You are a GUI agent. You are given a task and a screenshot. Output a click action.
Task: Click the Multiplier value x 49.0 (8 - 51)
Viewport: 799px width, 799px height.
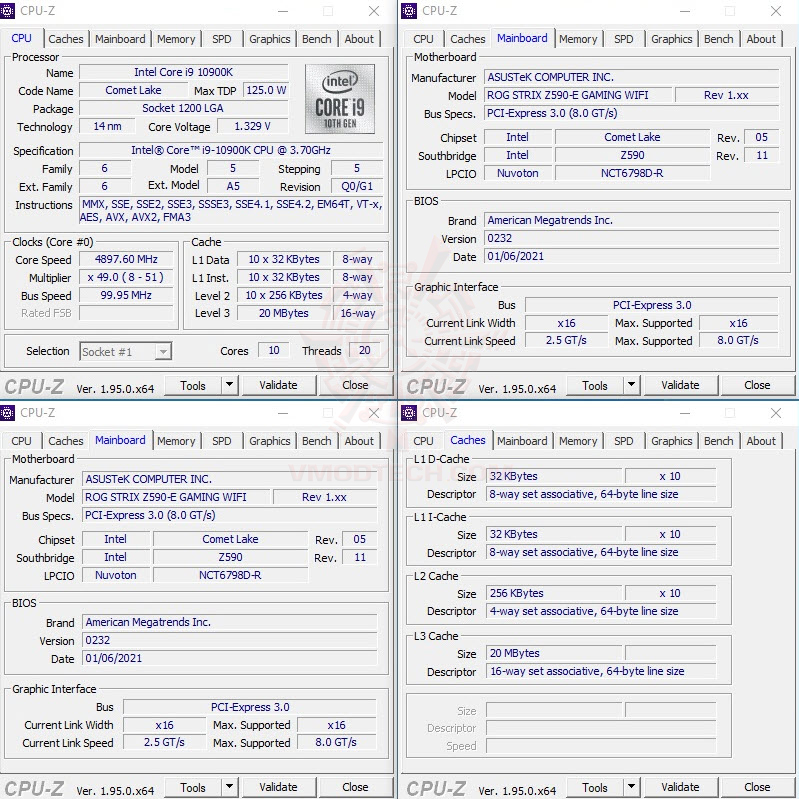click(x=126, y=277)
